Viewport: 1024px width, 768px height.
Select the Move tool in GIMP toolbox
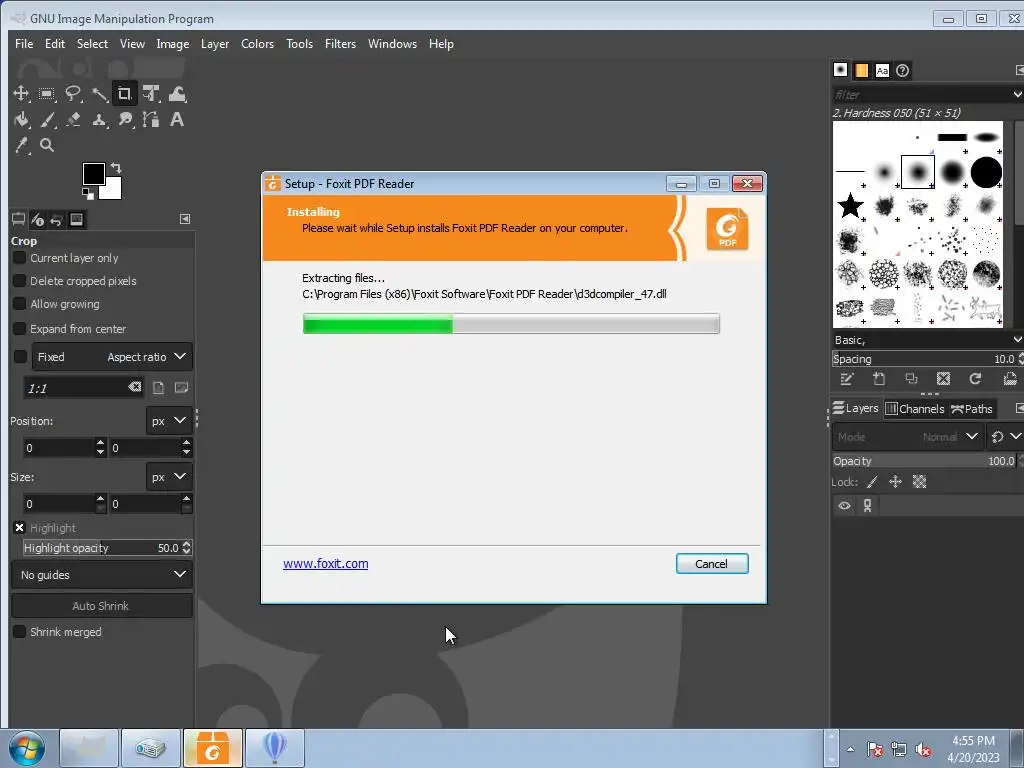click(21, 94)
